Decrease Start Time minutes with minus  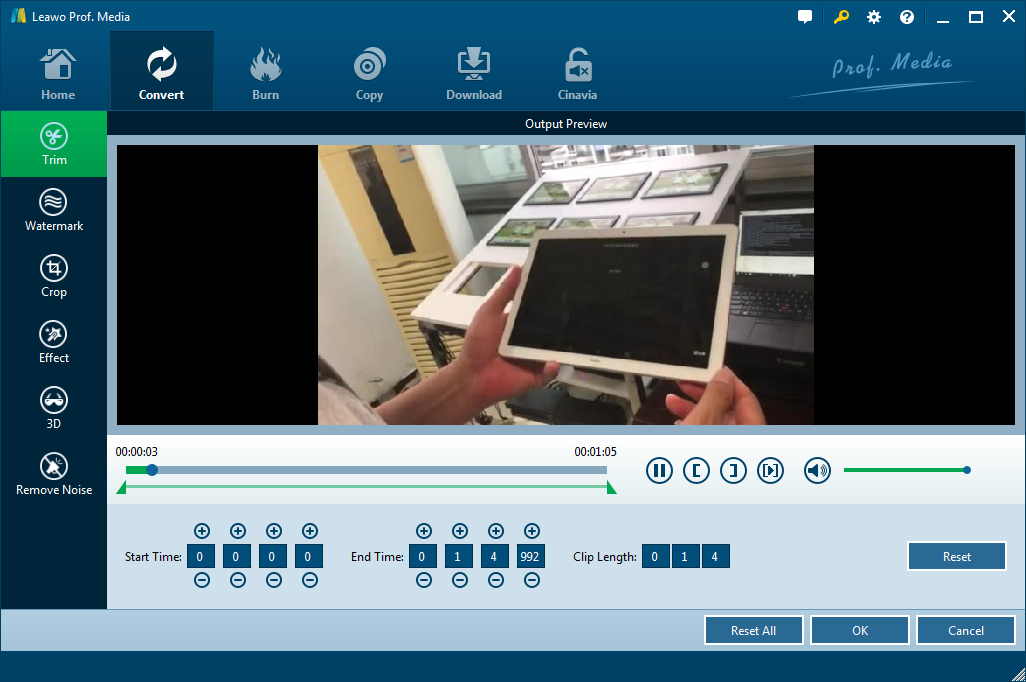(x=238, y=580)
